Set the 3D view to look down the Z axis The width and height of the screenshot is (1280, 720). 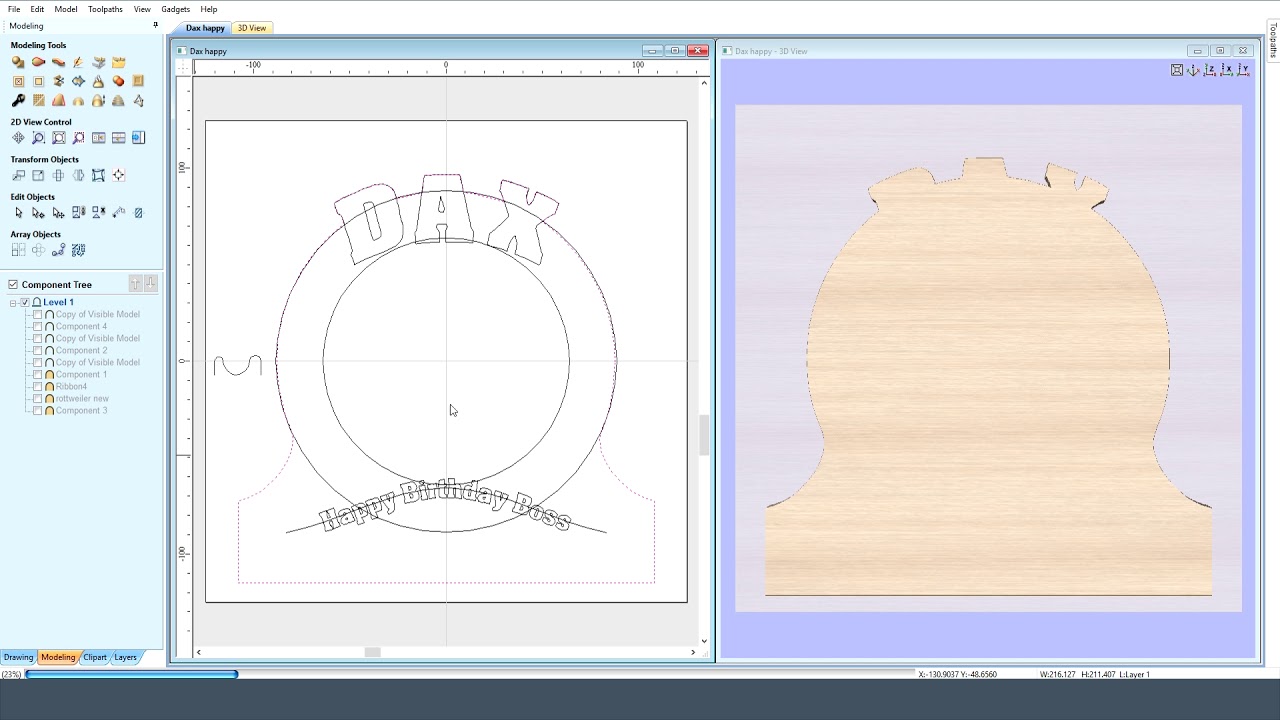[1209, 70]
